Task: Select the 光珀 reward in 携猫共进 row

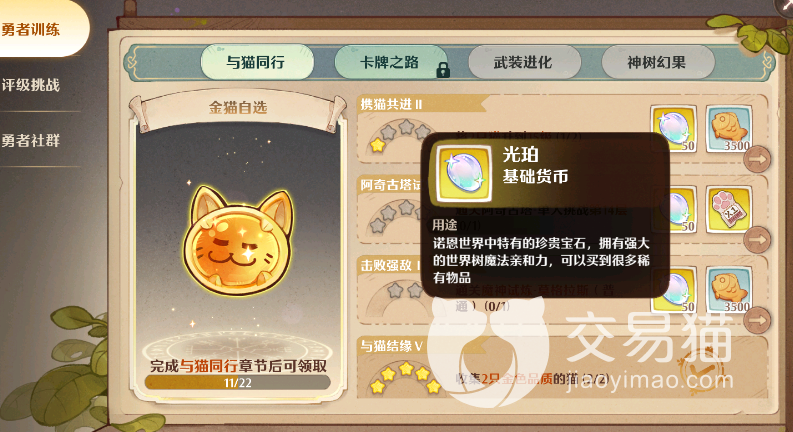Action: click(x=673, y=128)
